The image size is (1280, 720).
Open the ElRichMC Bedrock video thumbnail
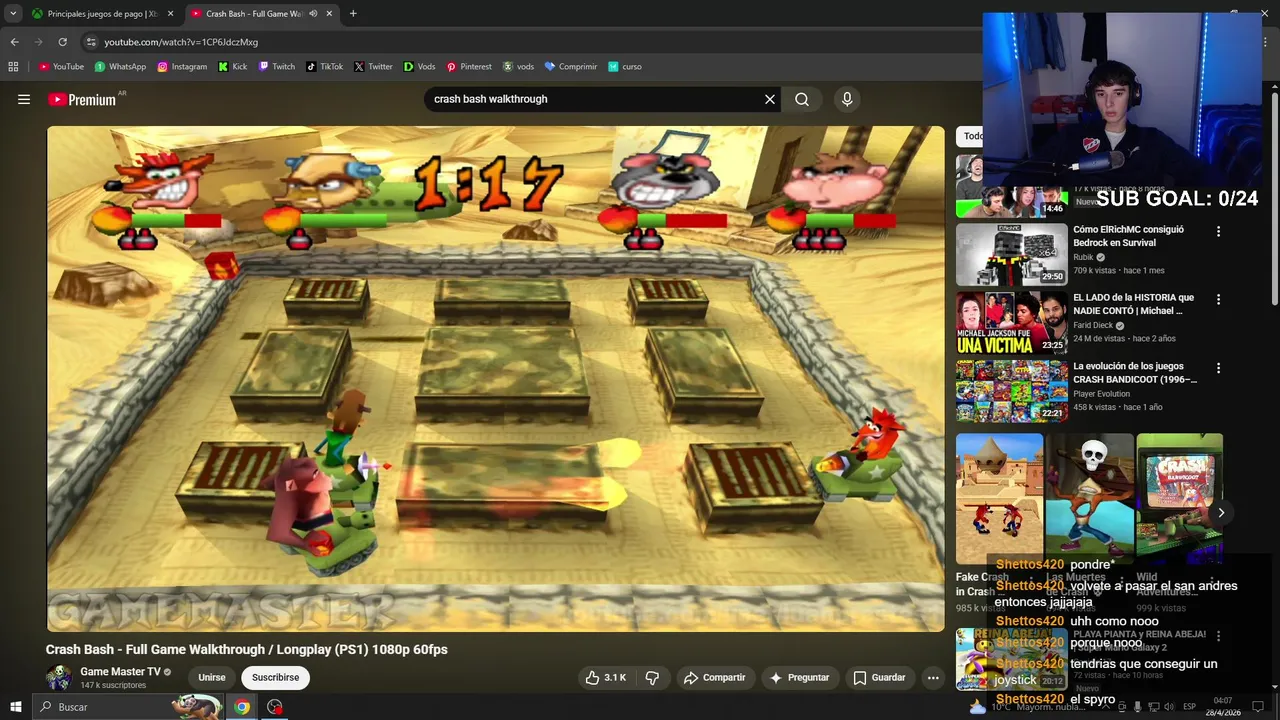1011,254
